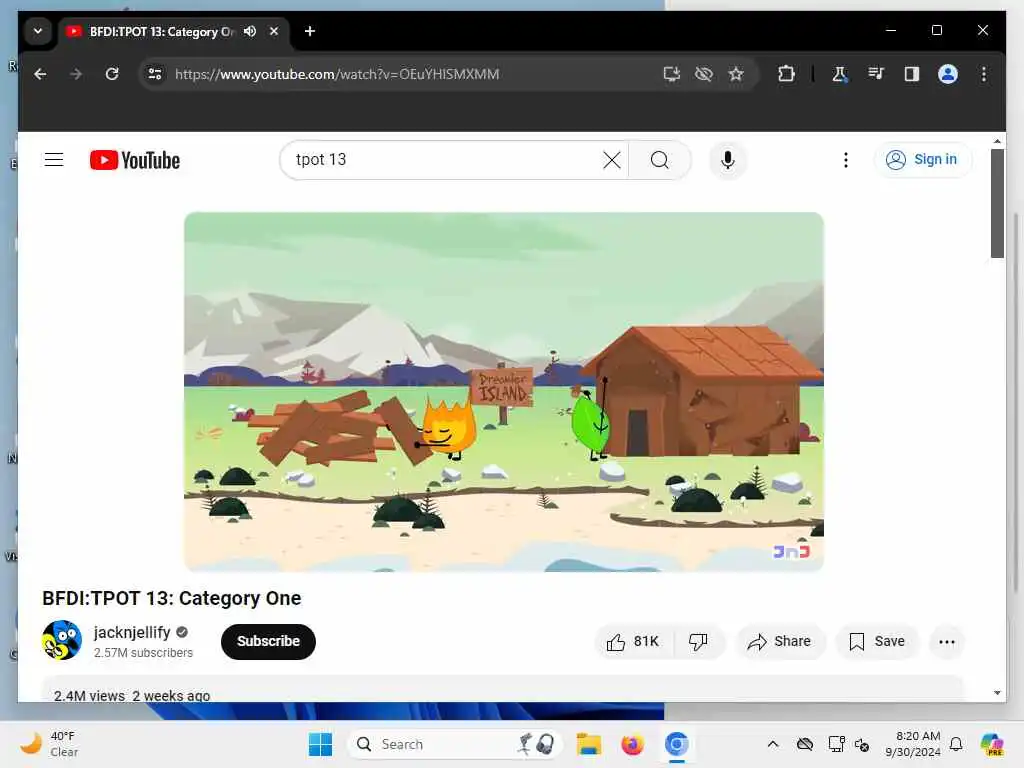Screen dimensions: 1024x768
Task: Start voice search with microphone
Action: pos(728,160)
